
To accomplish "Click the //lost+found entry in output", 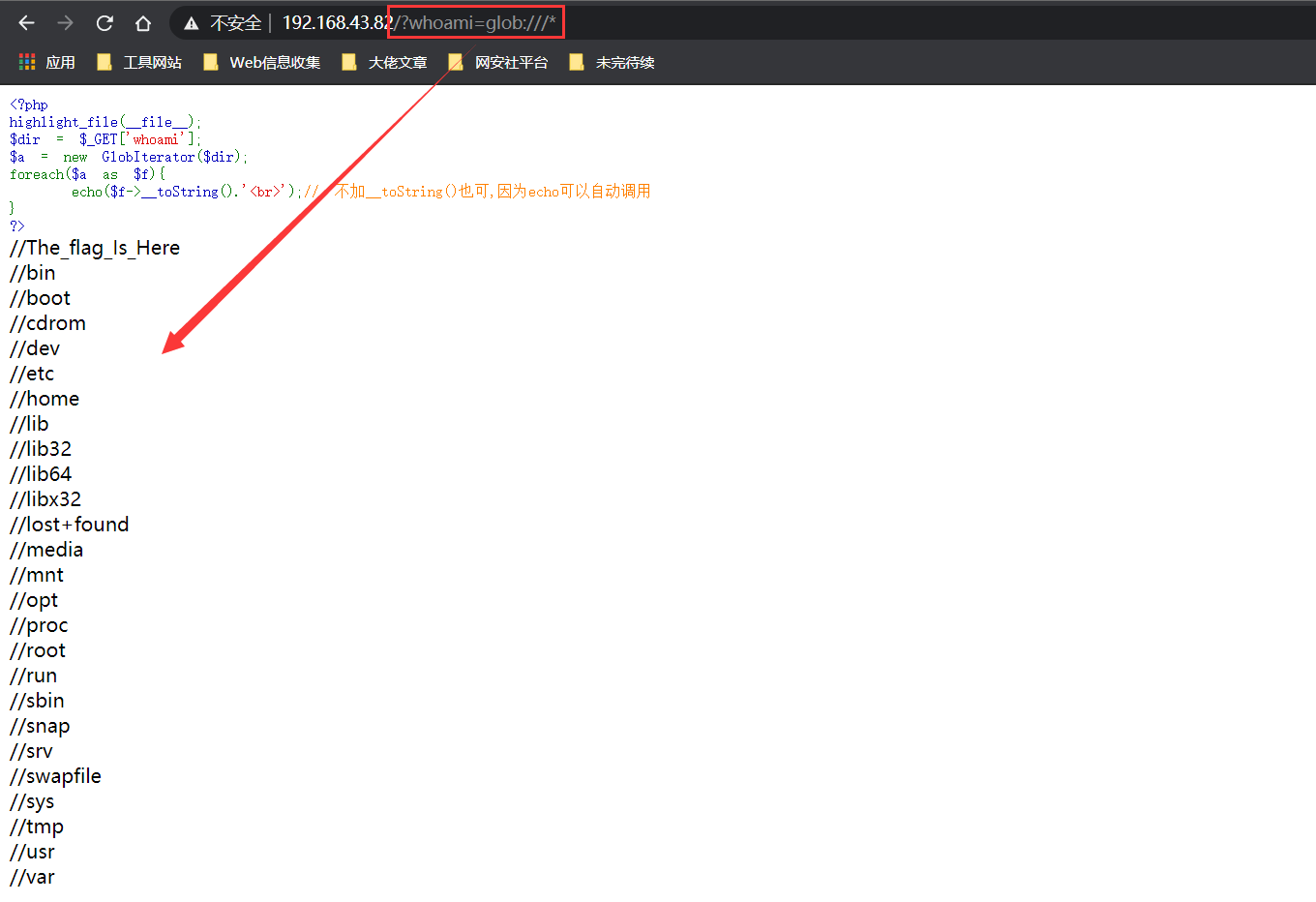I will pos(70,525).
